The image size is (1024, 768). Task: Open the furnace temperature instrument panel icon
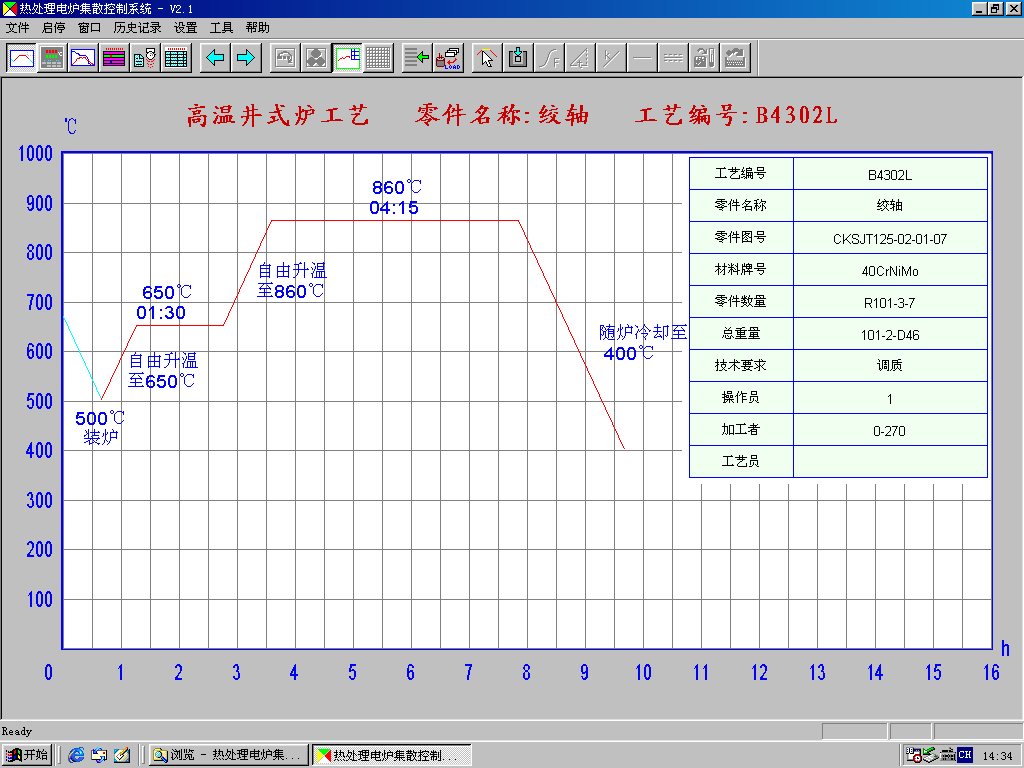[53, 58]
